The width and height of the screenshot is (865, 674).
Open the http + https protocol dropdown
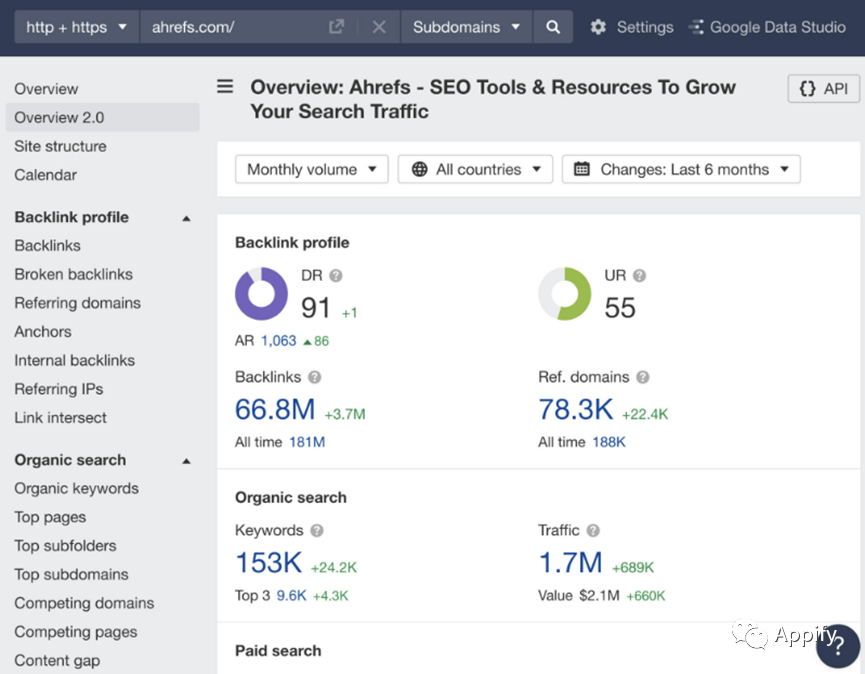[76, 27]
